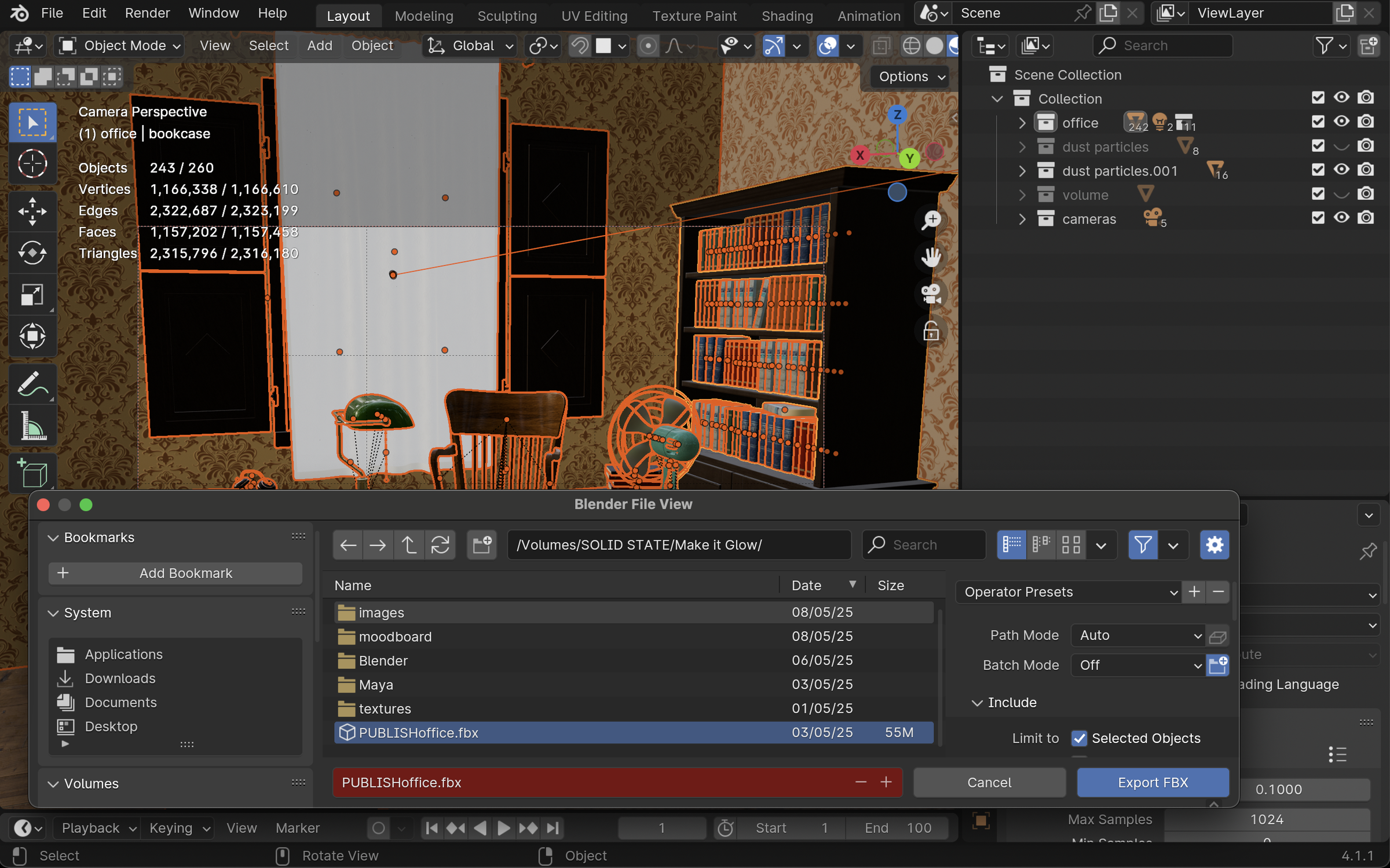The height and width of the screenshot is (868, 1390).
Task: Select the 3D Cursor tool
Action: pyautogui.click(x=32, y=164)
